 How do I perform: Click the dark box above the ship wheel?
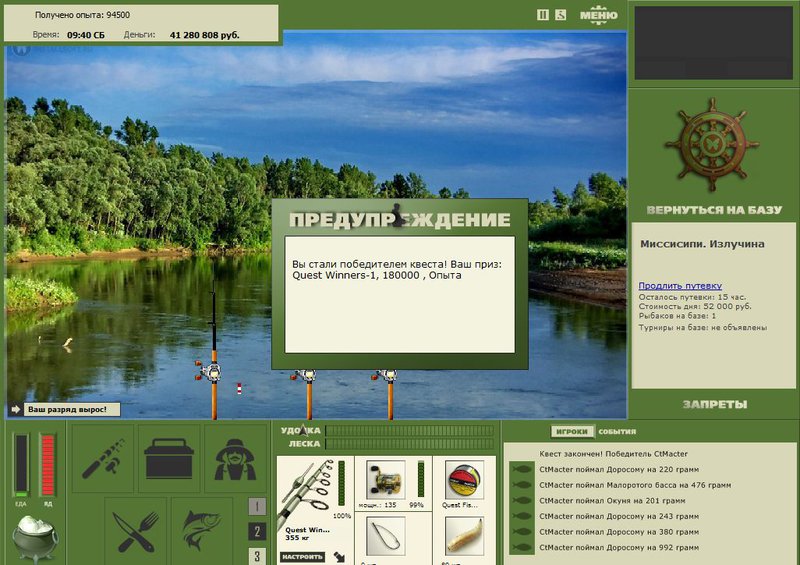[x=713, y=43]
